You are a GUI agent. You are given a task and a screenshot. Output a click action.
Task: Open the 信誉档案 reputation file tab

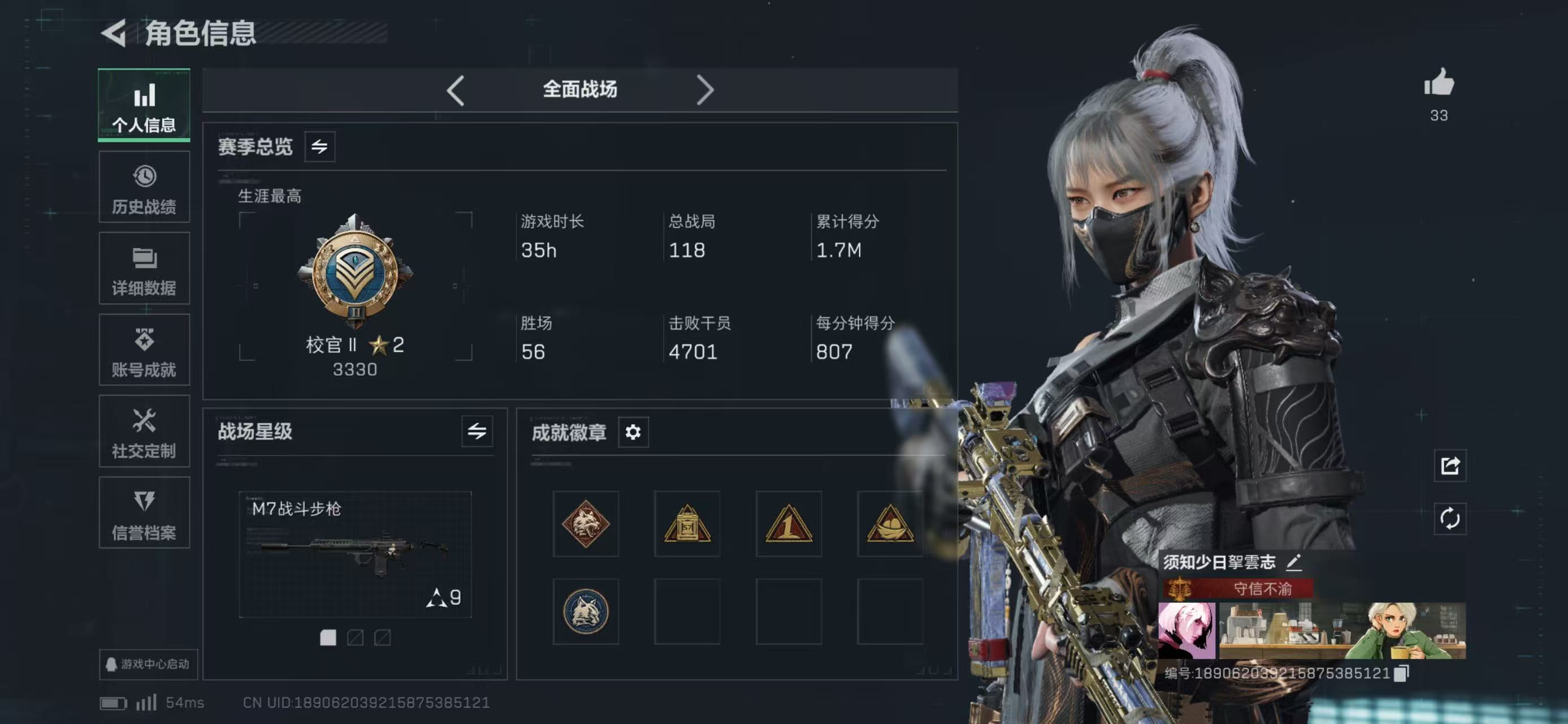[x=144, y=514]
